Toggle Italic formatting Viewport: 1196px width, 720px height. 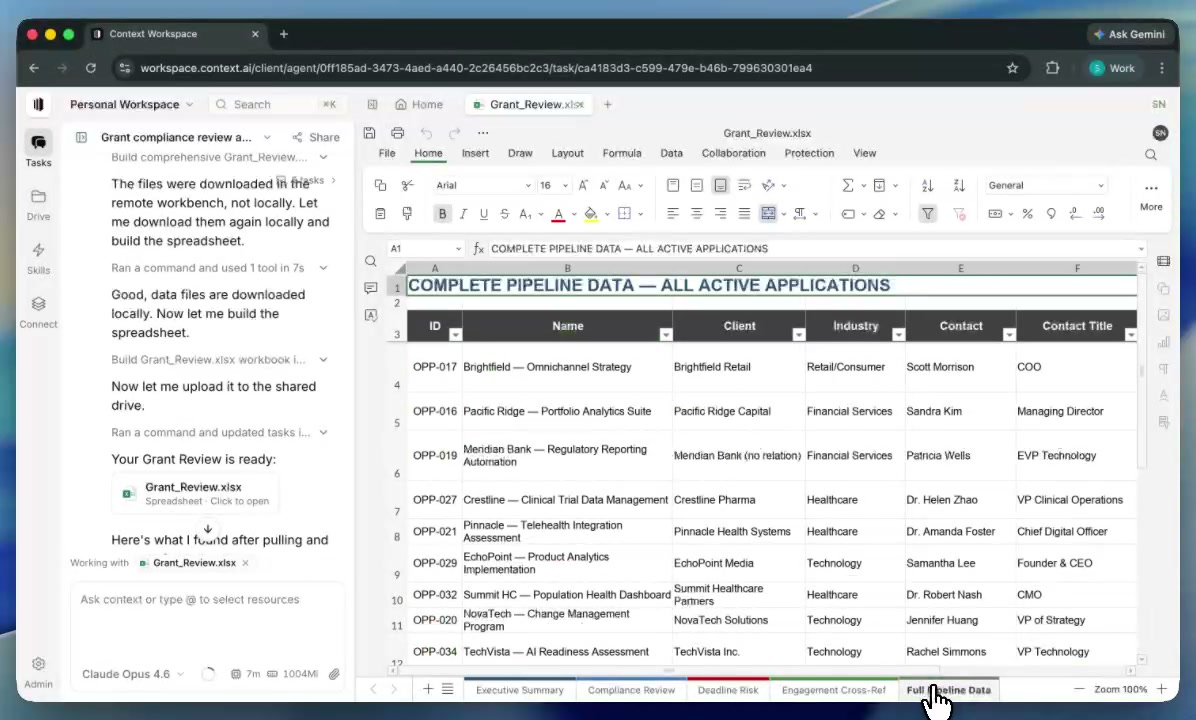pyautogui.click(x=463, y=214)
